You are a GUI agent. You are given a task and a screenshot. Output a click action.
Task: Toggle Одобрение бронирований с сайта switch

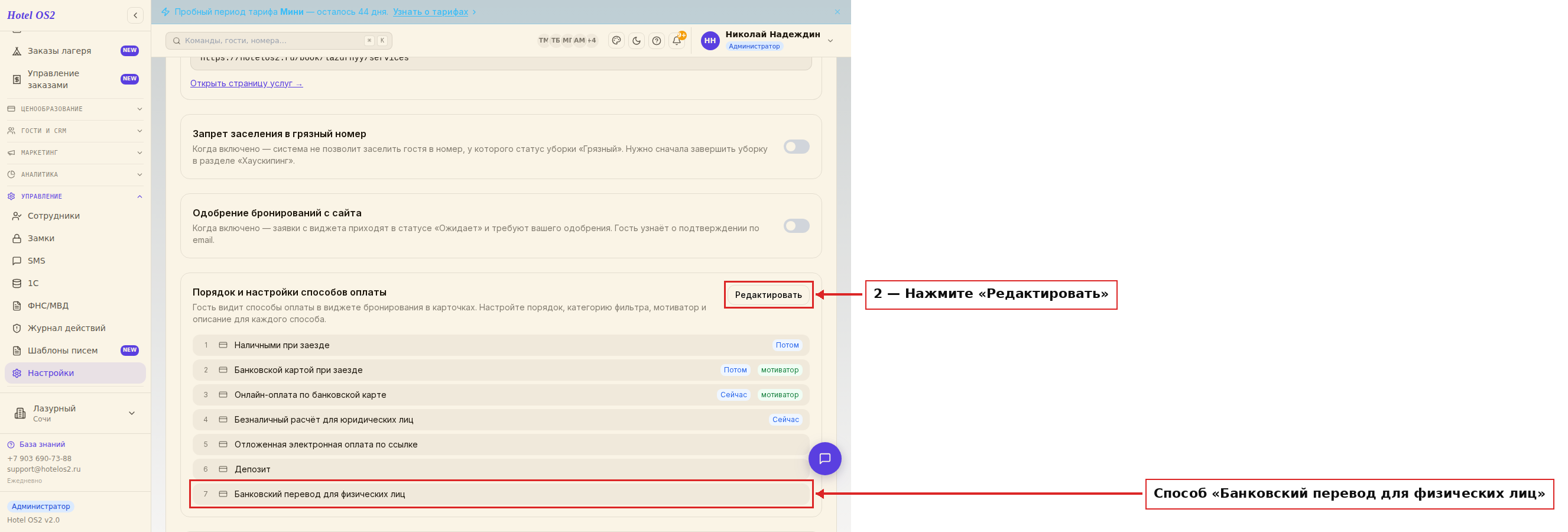(796, 226)
